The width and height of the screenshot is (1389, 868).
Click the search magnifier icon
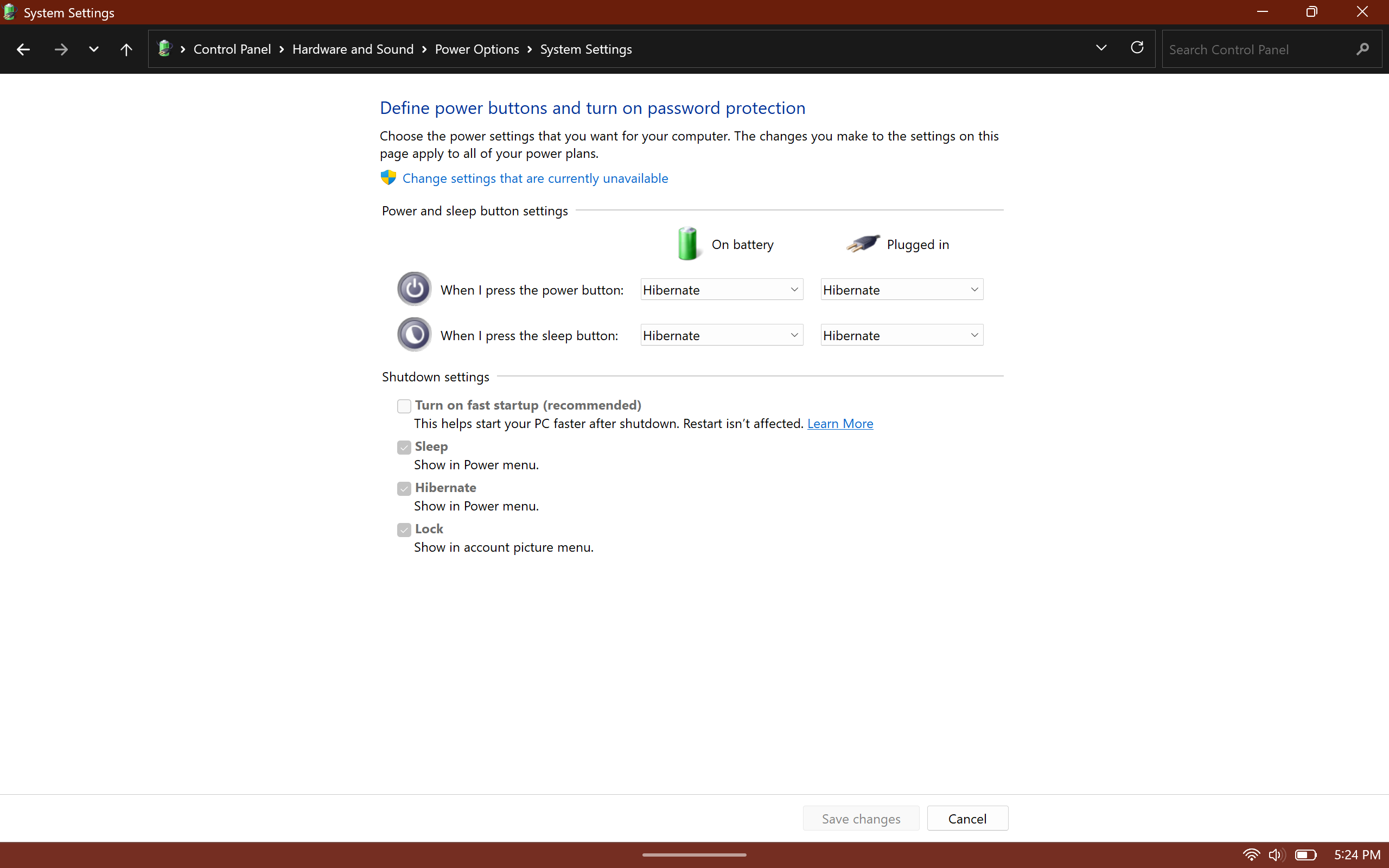click(1362, 49)
